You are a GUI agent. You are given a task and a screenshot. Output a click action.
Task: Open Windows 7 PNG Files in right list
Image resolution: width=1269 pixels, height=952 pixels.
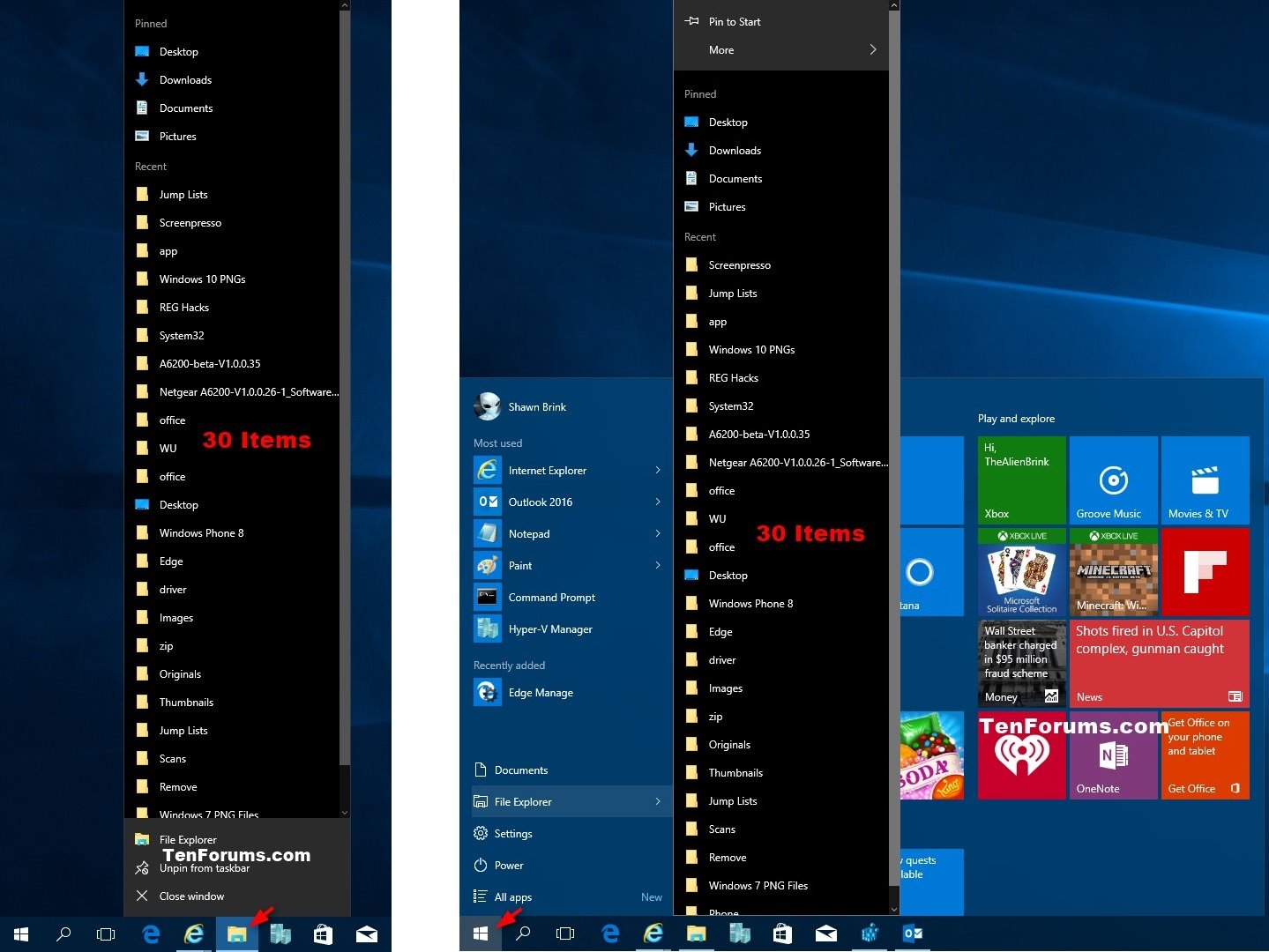(x=780, y=886)
